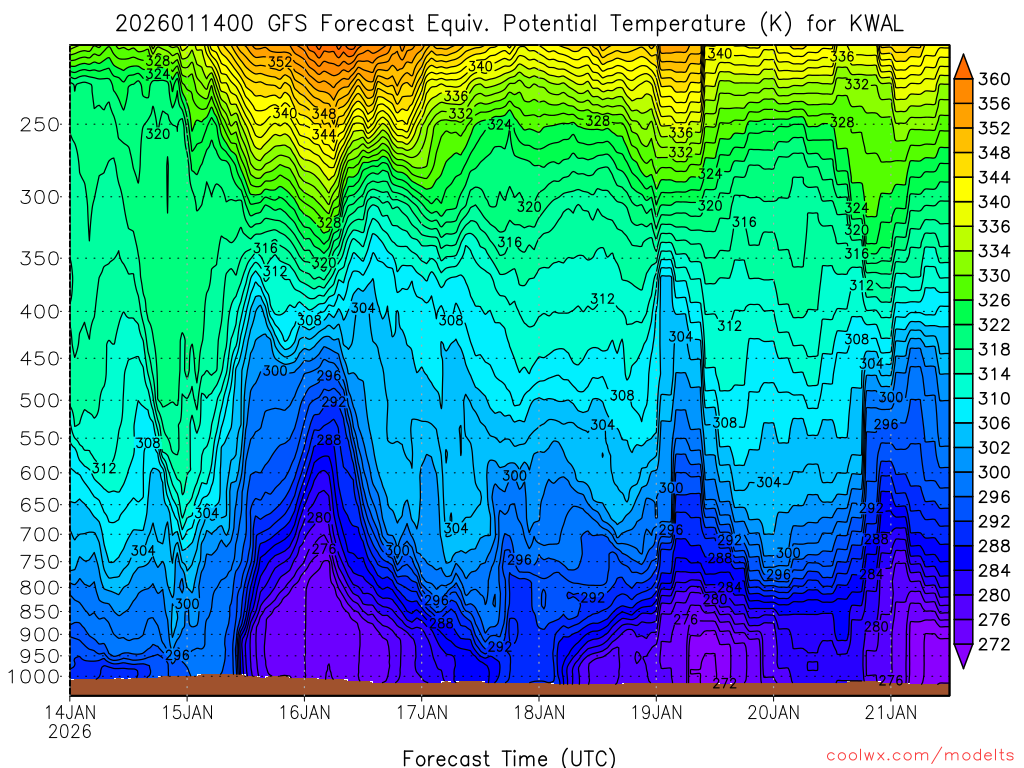Screen dimensions: 1024x768
Task: Click the chart title mentioning KWAL
Action: [x=509, y=24]
